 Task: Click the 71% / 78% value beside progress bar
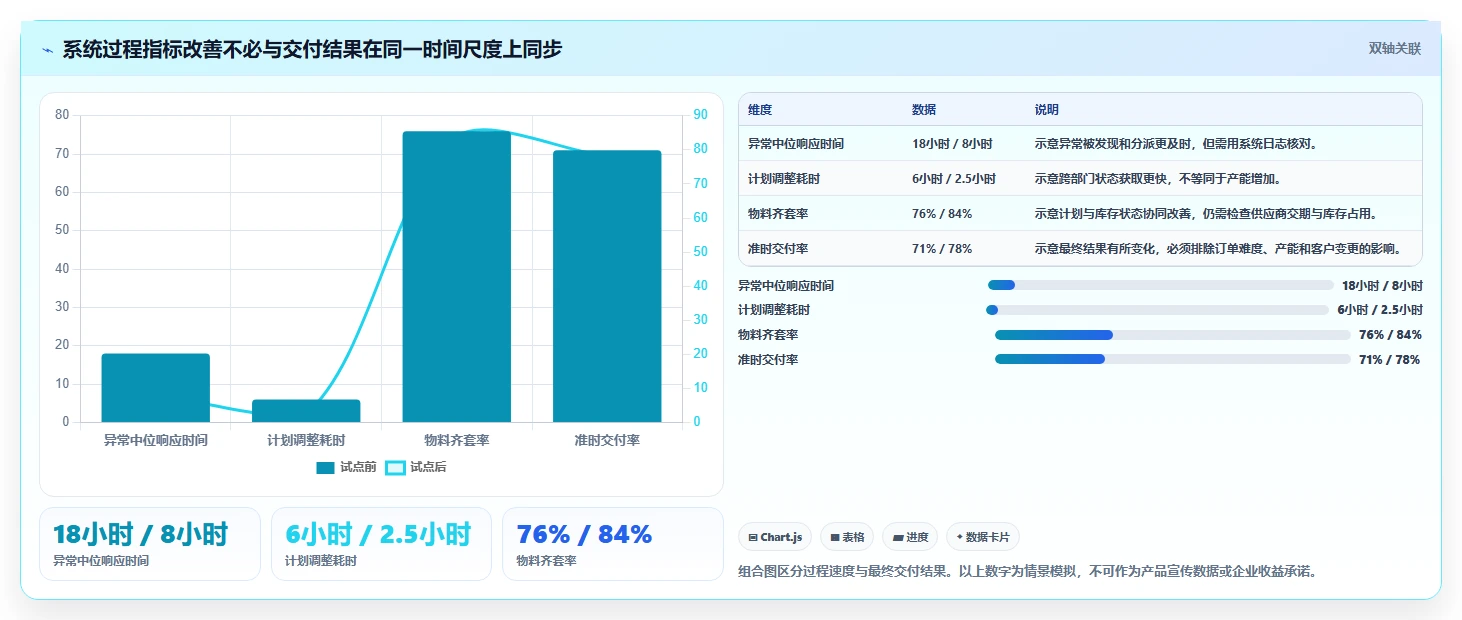[1390, 360]
